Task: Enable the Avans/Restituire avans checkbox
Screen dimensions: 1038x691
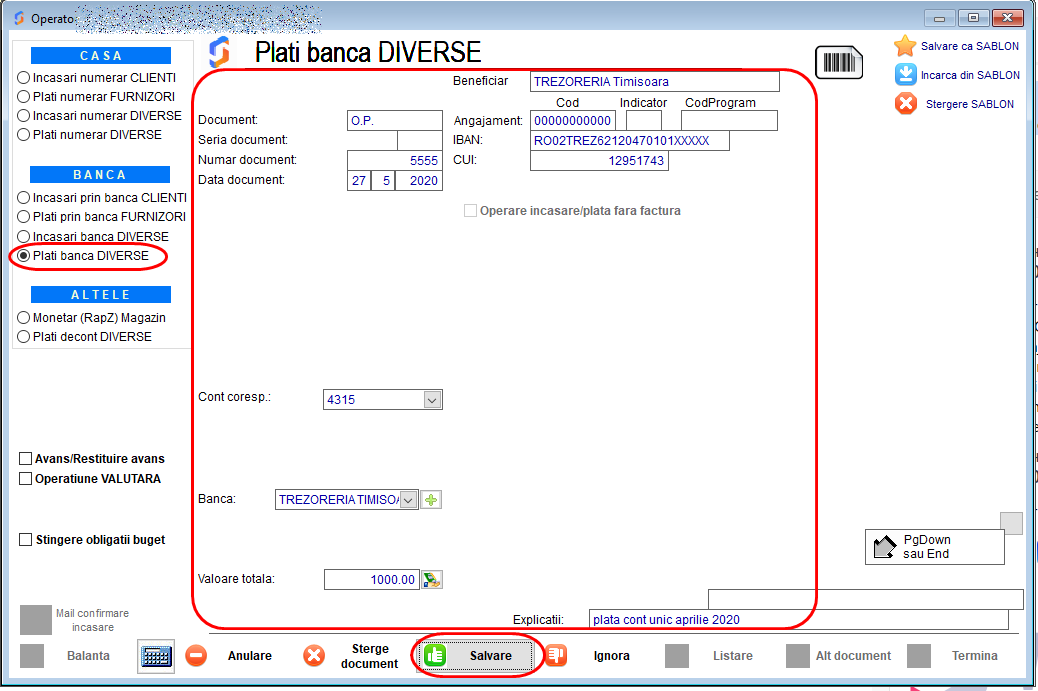Action: coord(26,458)
